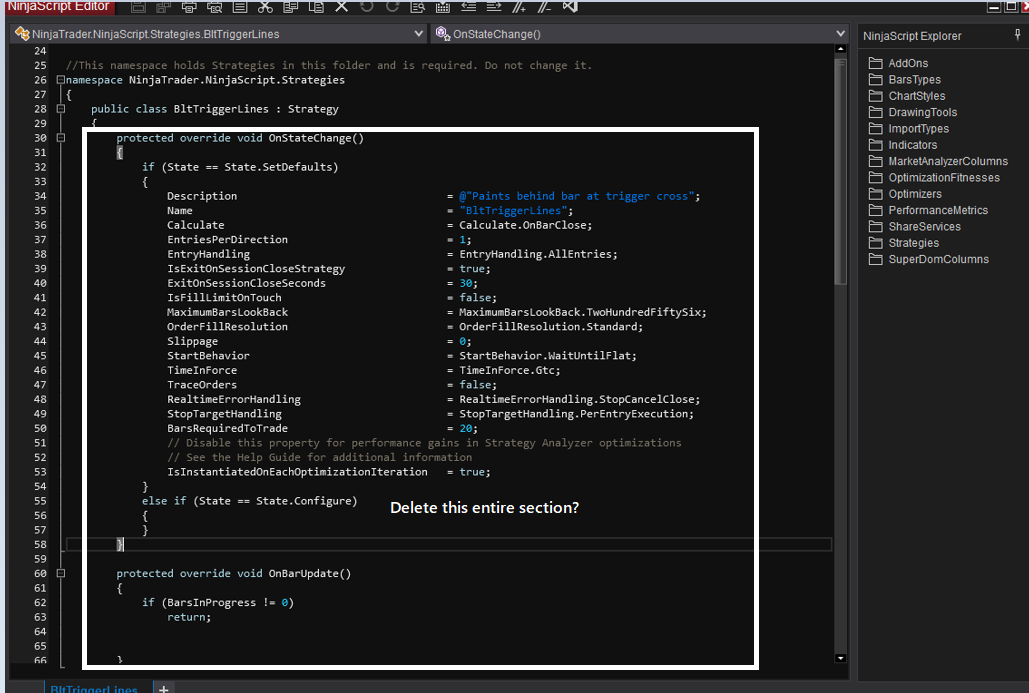Image resolution: width=1029 pixels, height=693 pixels.
Task: Pin the NinjaScript Explorer panel
Action: (1017, 35)
